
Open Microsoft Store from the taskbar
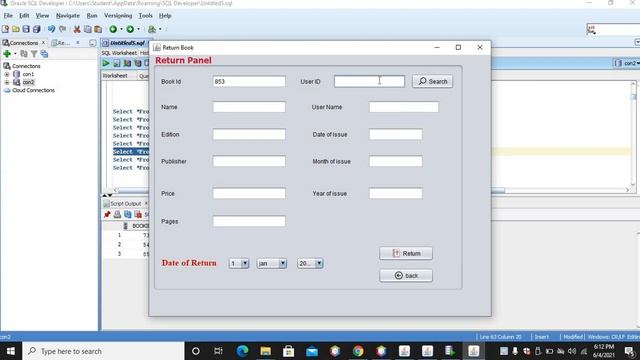289,351
